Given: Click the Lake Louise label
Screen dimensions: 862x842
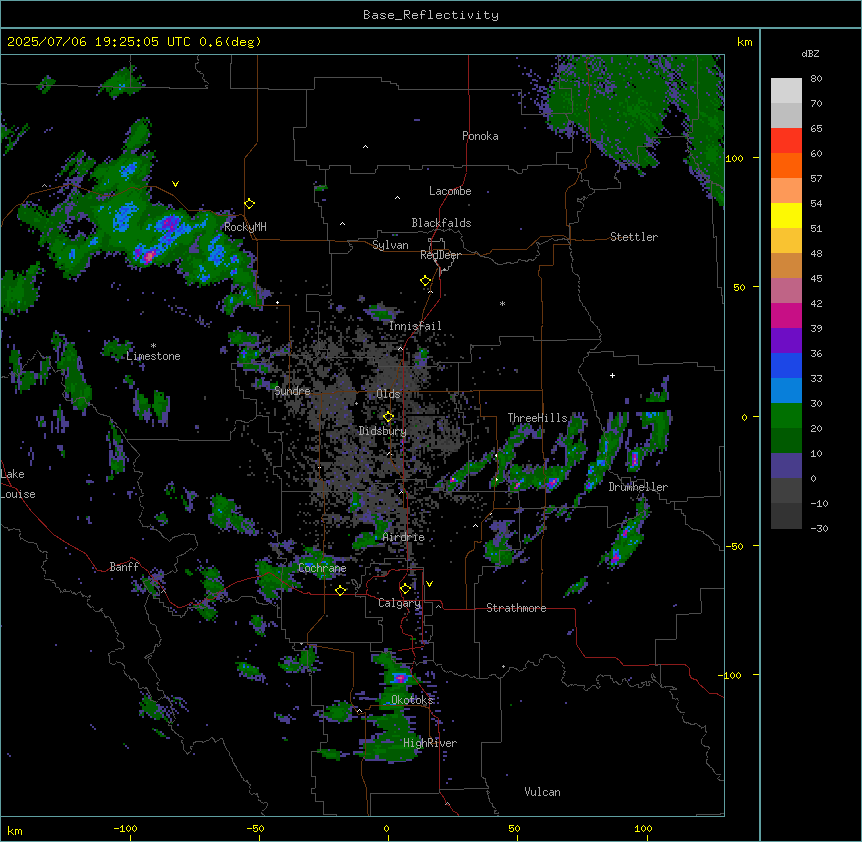Looking at the screenshot, I should [x=18, y=484].
